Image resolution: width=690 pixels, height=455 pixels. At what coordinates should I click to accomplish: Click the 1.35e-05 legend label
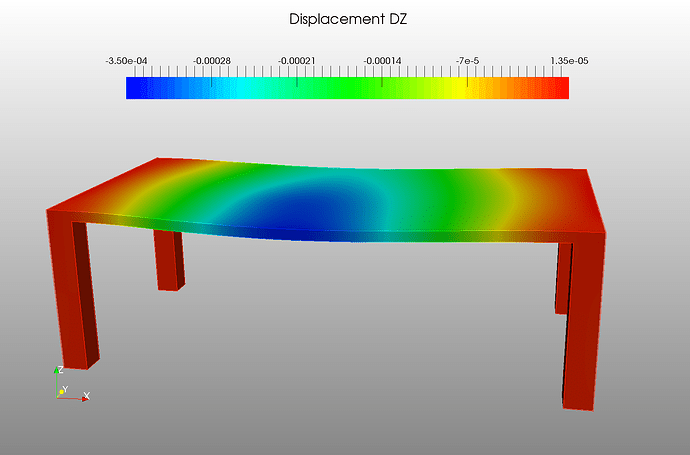569,61
